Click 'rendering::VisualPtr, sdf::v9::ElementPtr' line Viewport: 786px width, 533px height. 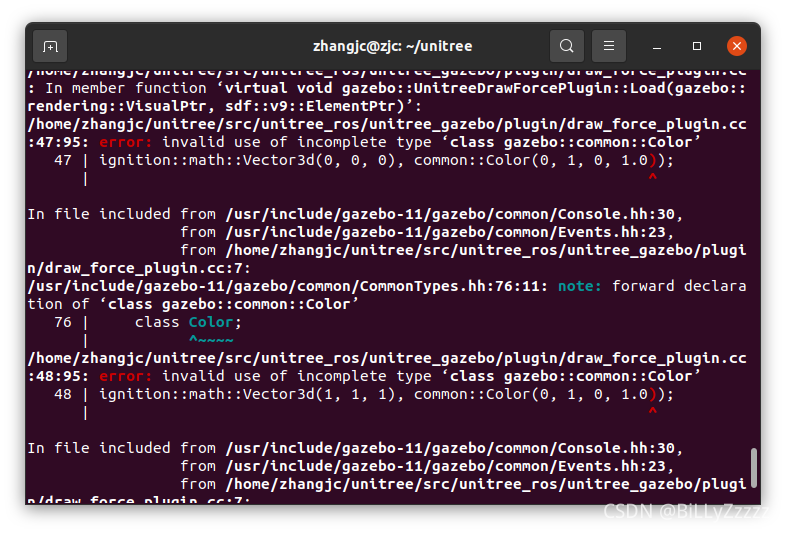click(225, 106)
